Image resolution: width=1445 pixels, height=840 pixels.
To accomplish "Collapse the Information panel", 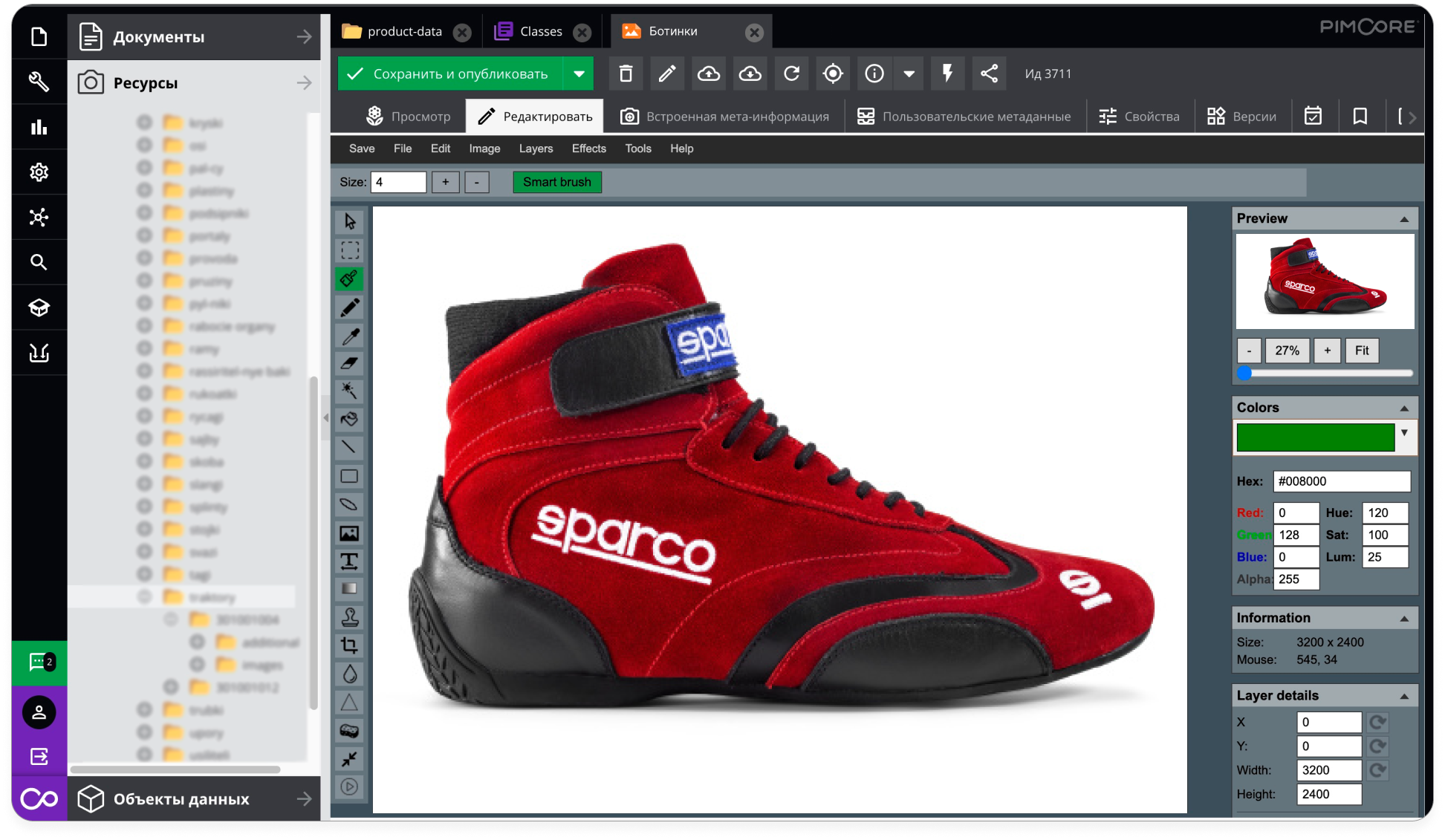I will point(1404,619).
